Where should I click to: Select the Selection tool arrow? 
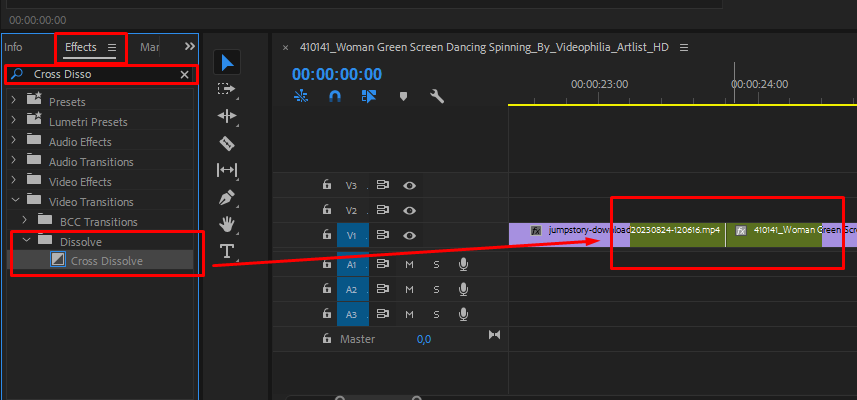[x=227, y=63]
